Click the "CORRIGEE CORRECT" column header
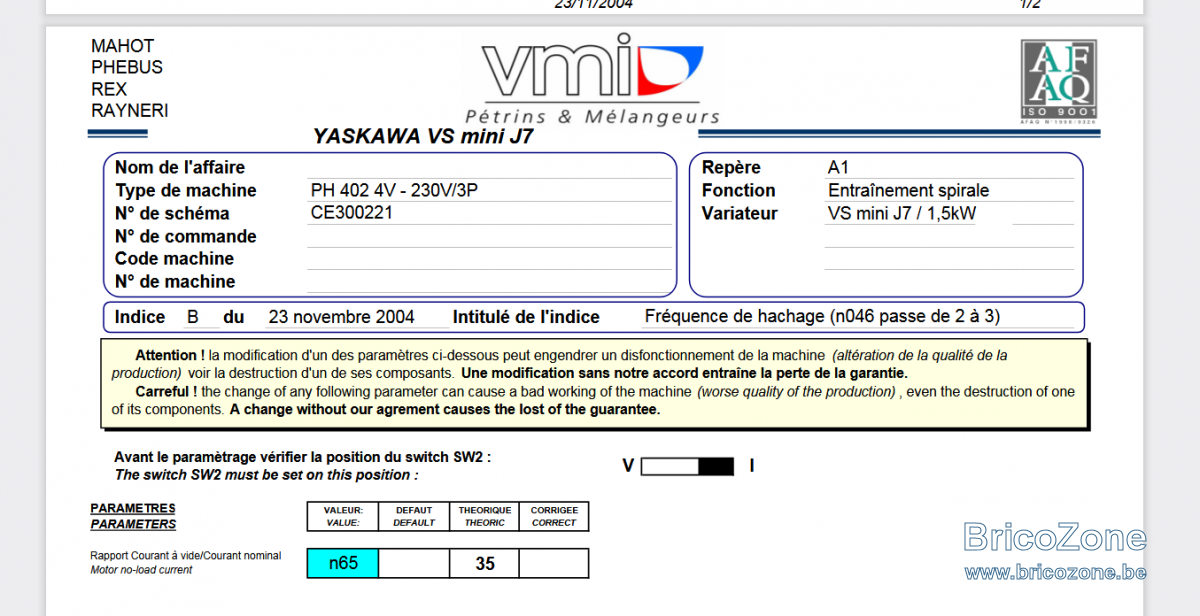This screenshot has width=1200, height=616. [x=554, y=516]
